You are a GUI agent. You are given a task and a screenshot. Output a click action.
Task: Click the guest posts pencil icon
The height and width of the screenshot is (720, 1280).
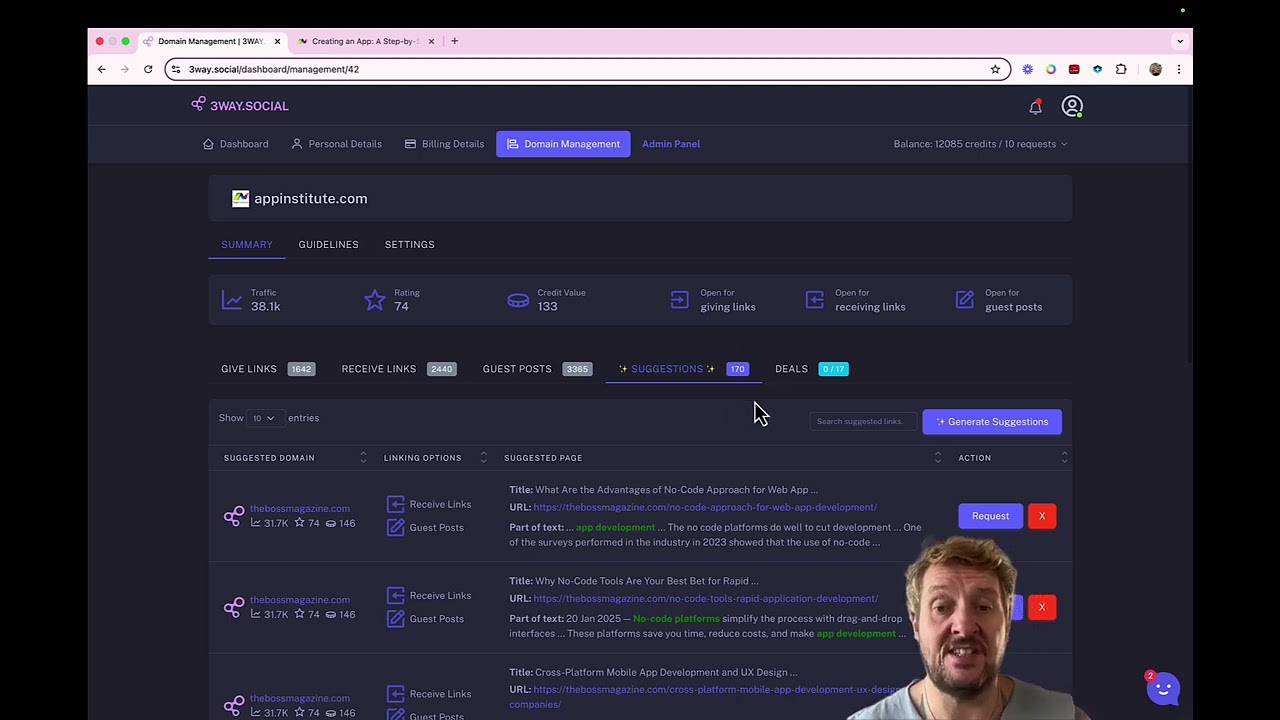(x=965, y=300)
